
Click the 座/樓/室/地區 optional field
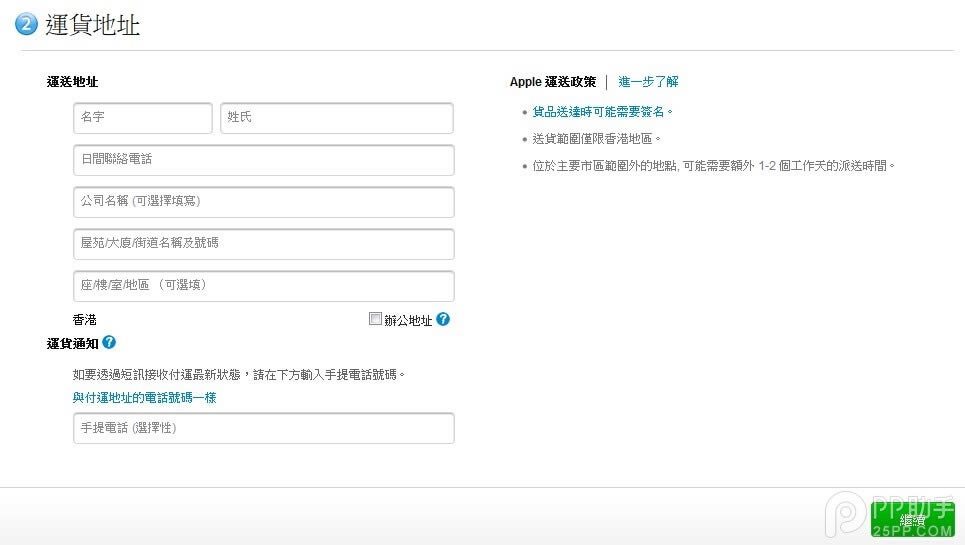pyautogui.click(x=264, y=286)
